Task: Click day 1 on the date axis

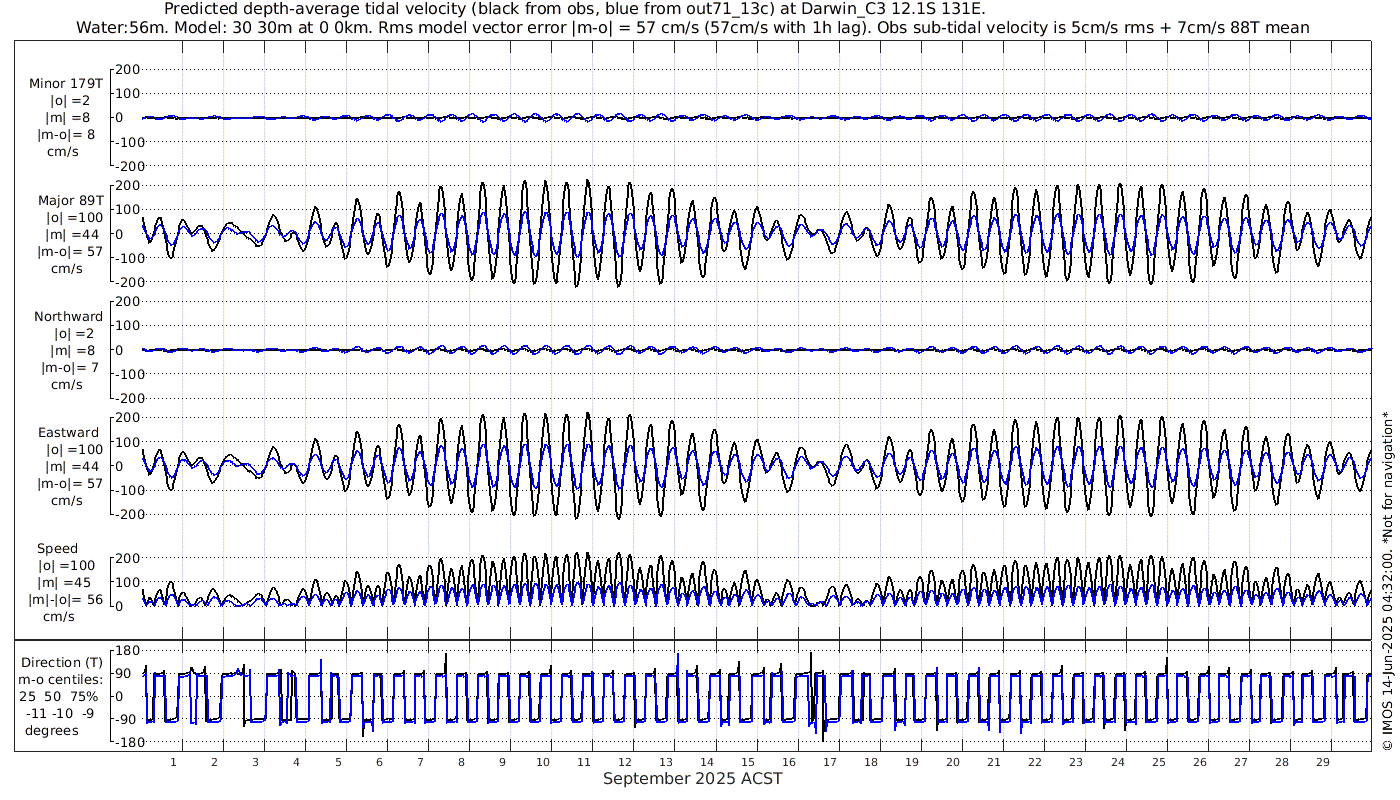Action: click(x=173, y=761)
